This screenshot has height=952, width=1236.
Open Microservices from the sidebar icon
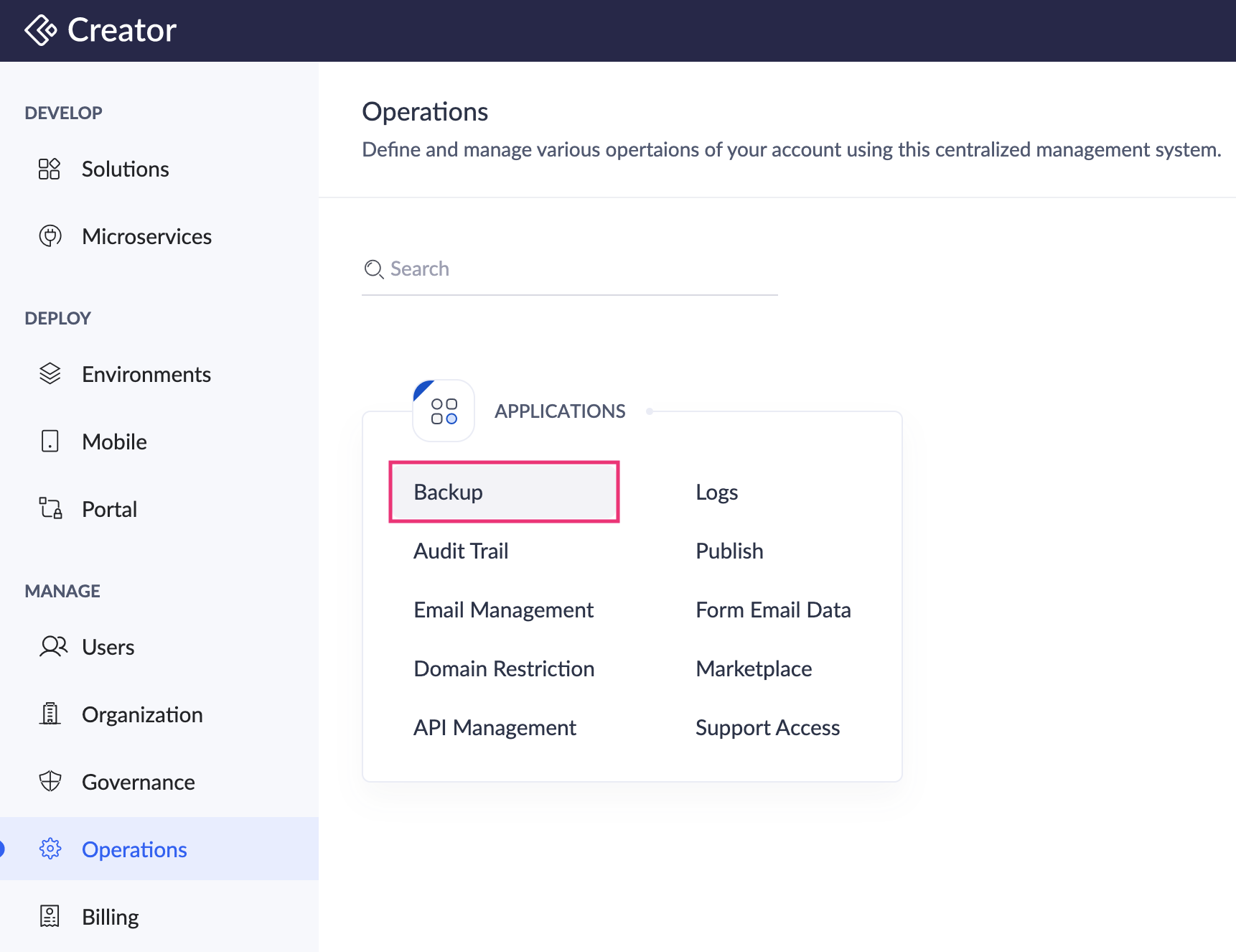click(x=50, y=236)
